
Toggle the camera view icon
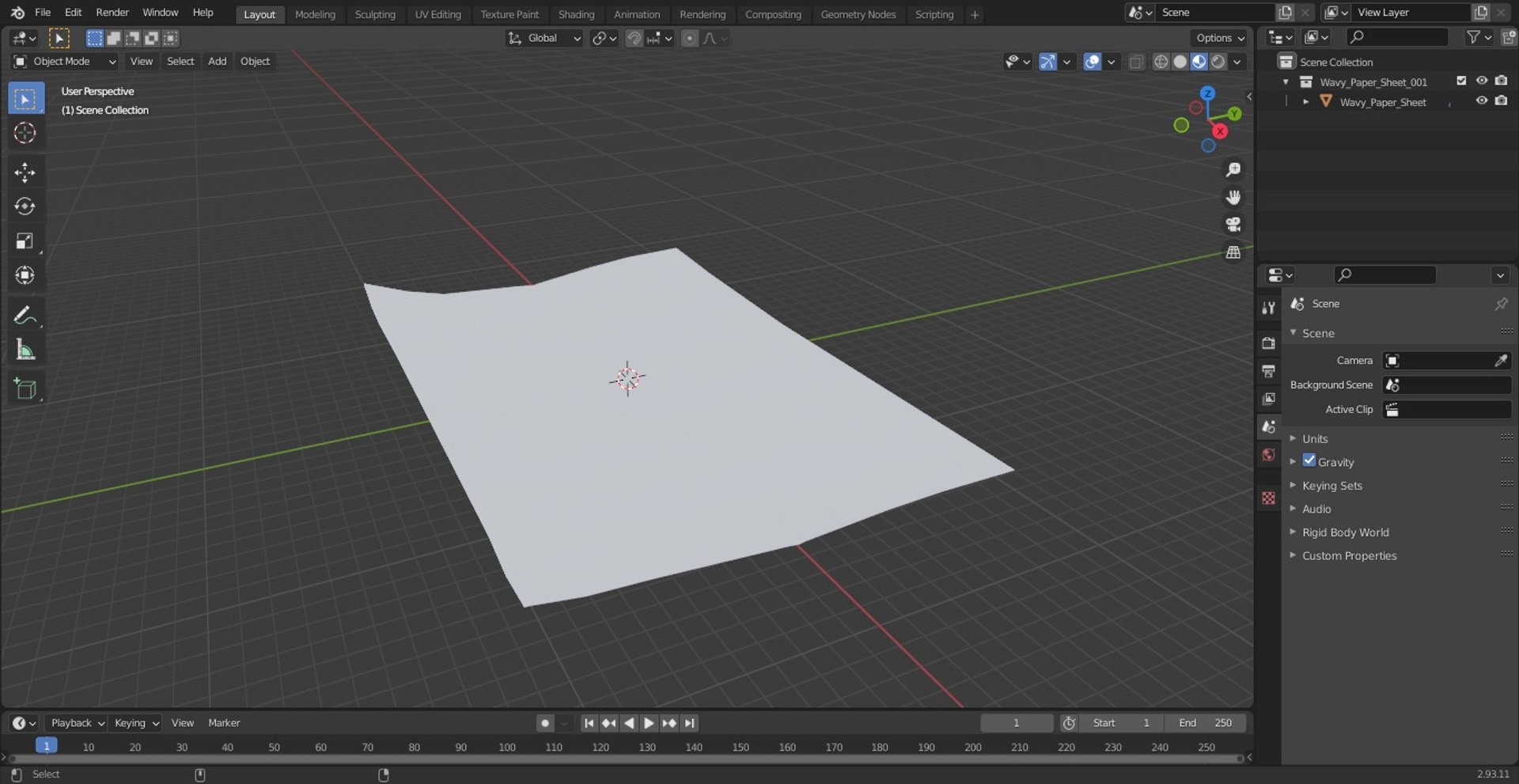point(1233,225)
